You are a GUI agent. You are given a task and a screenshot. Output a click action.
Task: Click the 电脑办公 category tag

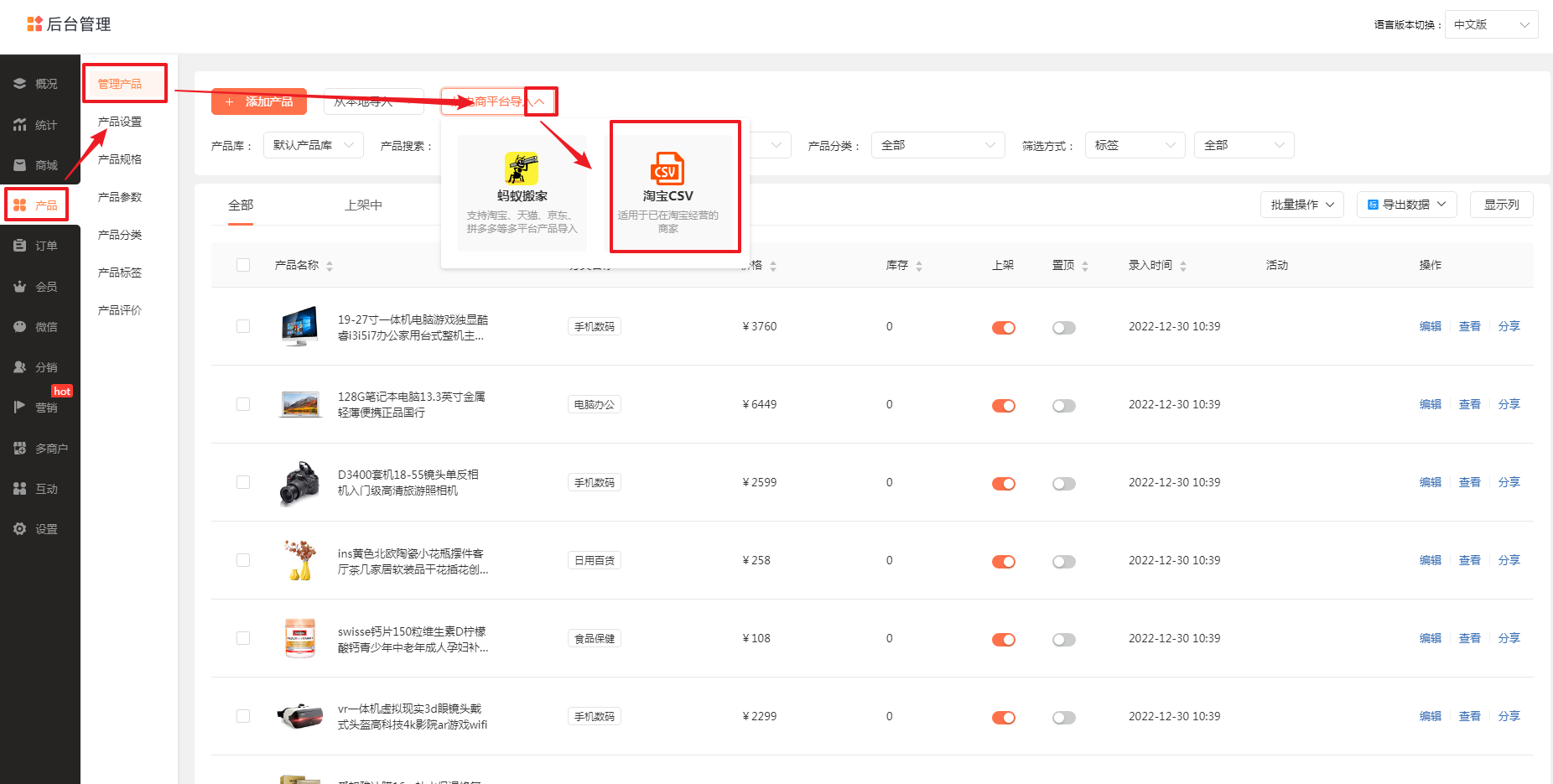(595, 404)
